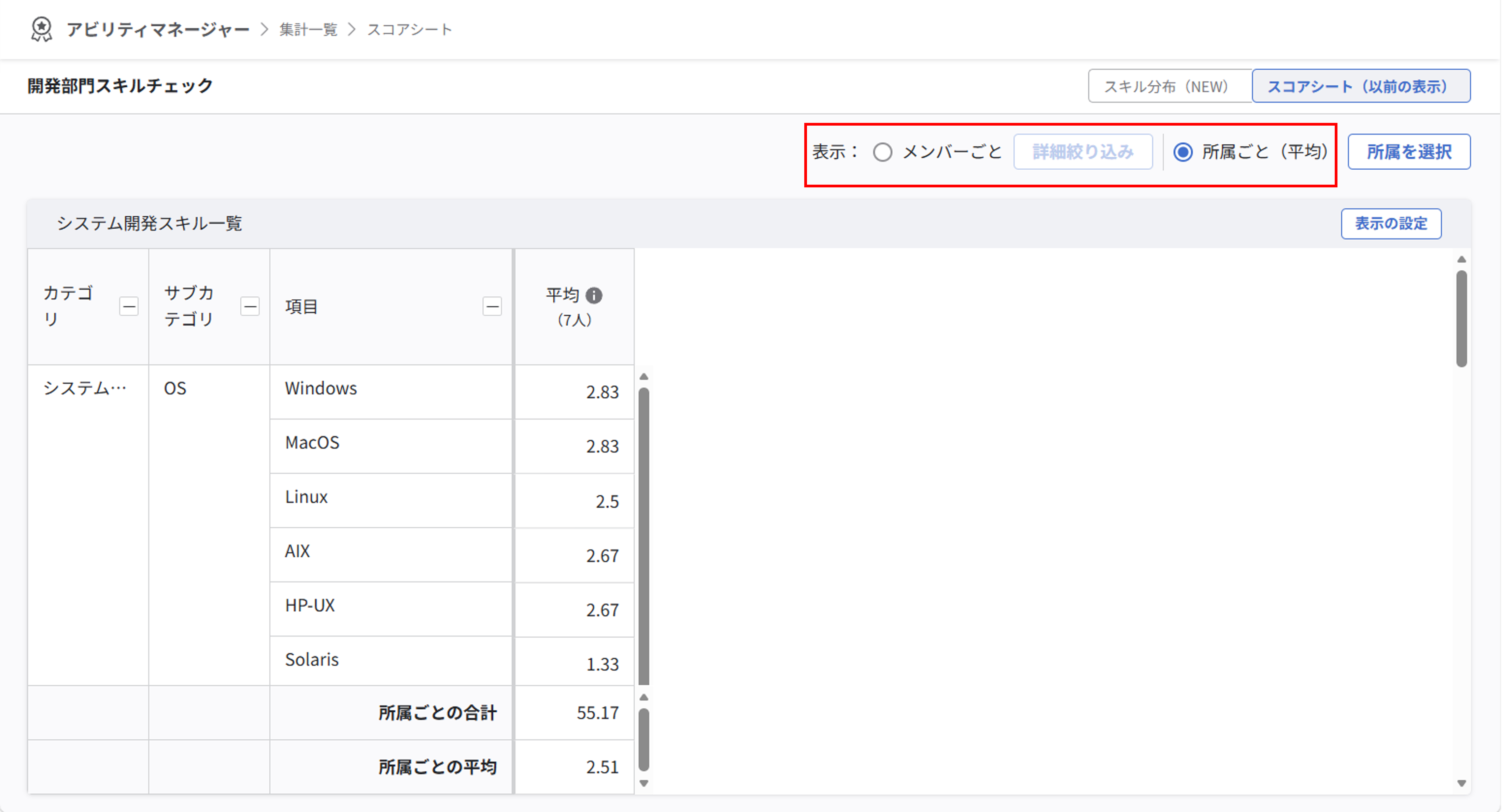Click the totals section scrollbar's up arrow
1502x812 pixels.
(644, 697)
